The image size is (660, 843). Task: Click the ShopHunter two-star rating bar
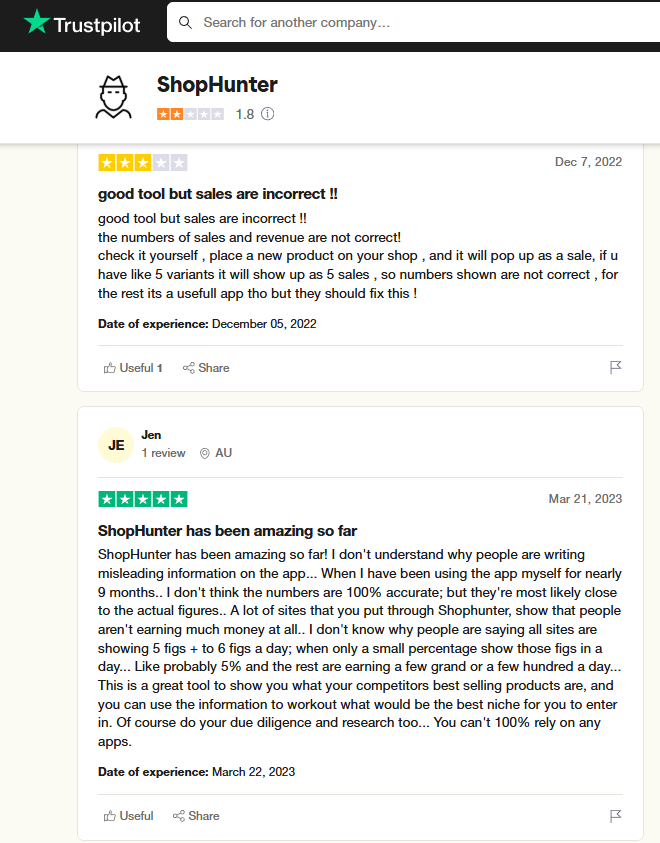coord(190,114)
